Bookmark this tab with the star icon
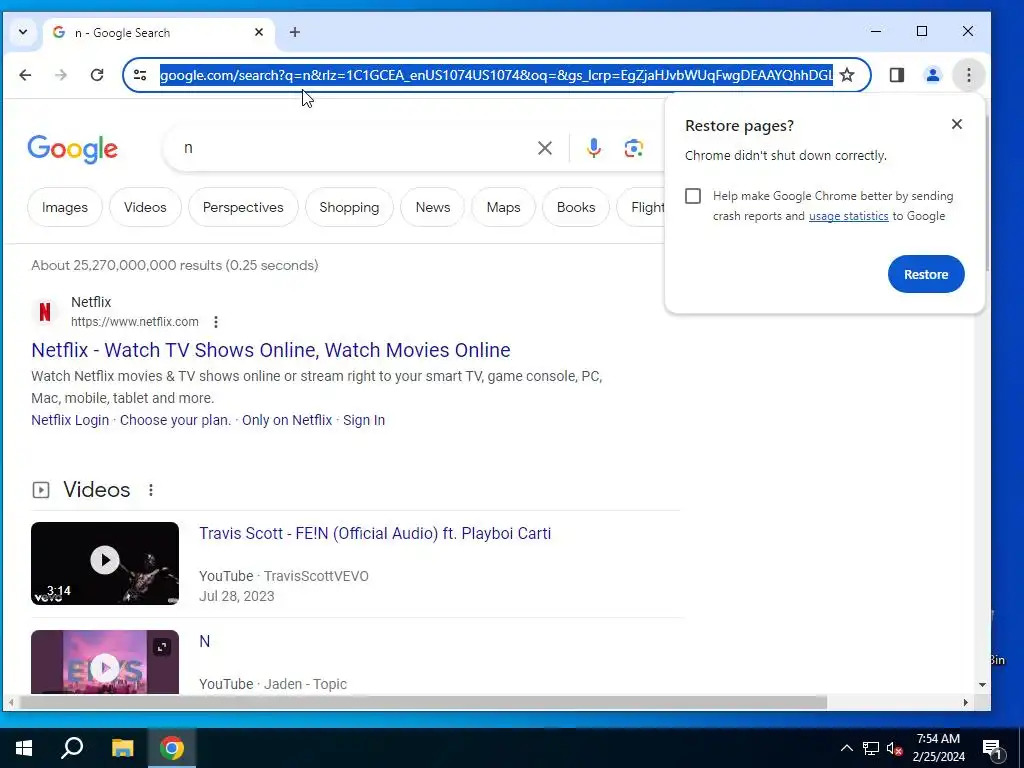This screenshot has width=1024, height=768. (x=846, y=75)
